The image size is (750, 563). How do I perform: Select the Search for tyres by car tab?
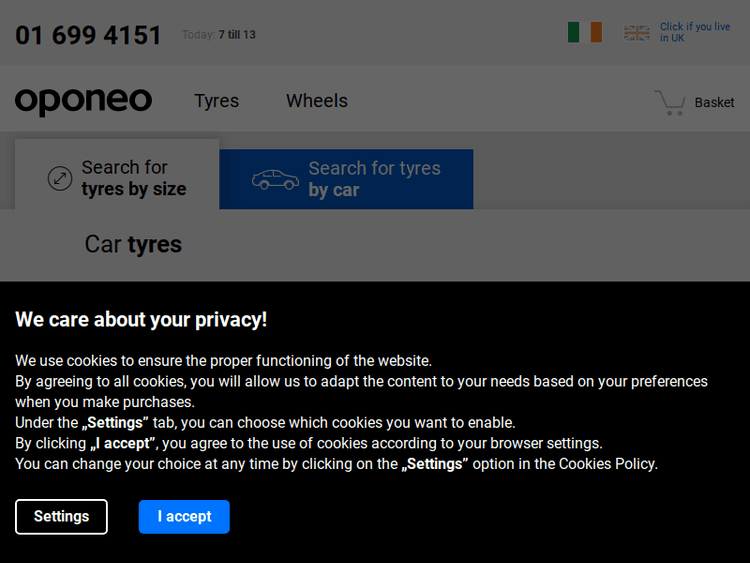[346, 179]
